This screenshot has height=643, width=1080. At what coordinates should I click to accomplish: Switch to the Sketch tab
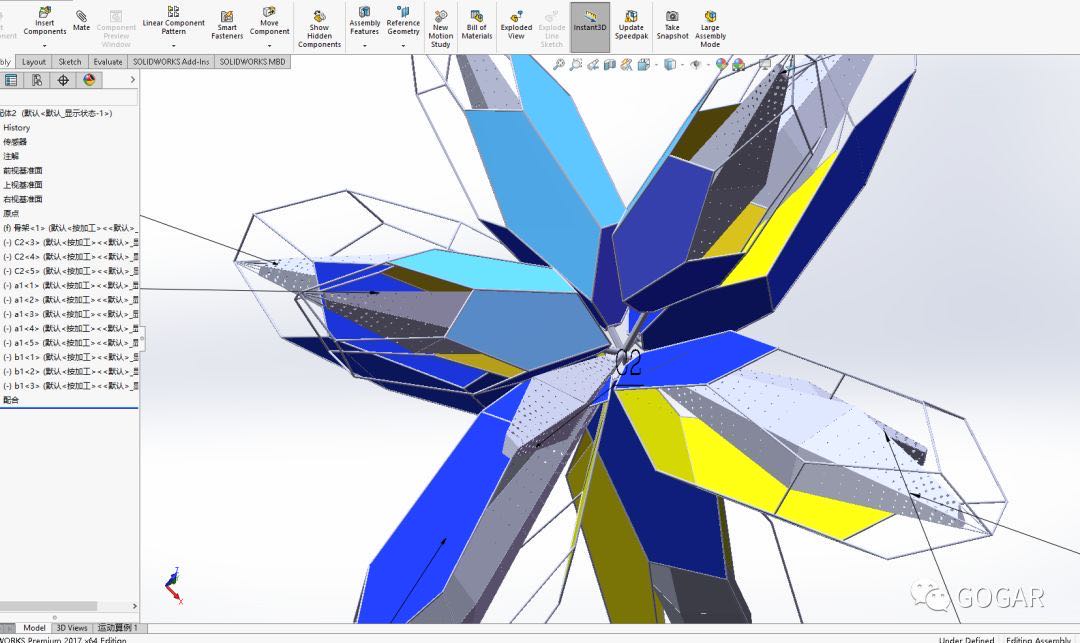pyautogui.click(x=70, y=61)
